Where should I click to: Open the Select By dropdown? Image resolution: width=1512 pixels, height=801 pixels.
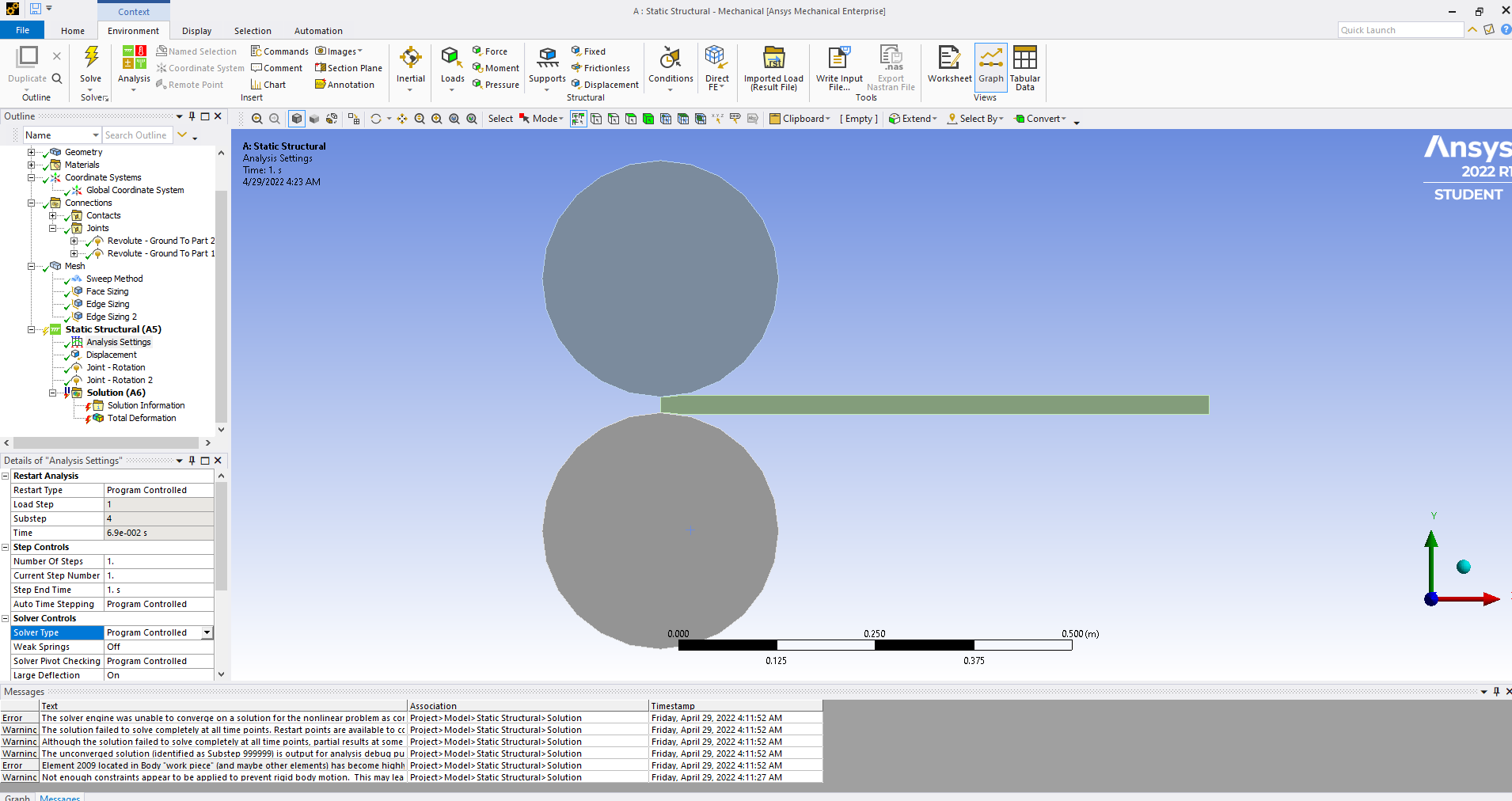[975, 119]
